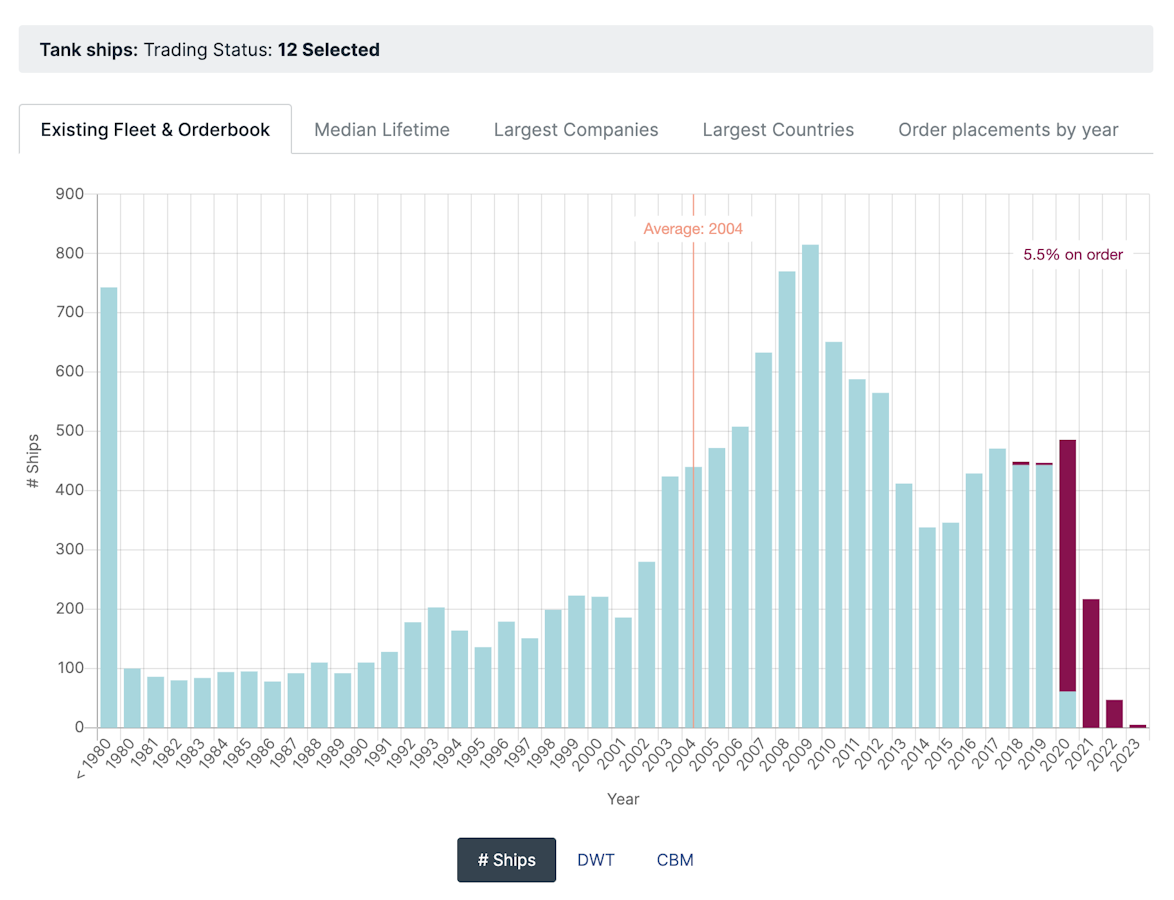Click the Existing Fleet & Orderbook tab
This screenshot has width=1174, height=900.
pyautogui.click(x=155, y=130)
